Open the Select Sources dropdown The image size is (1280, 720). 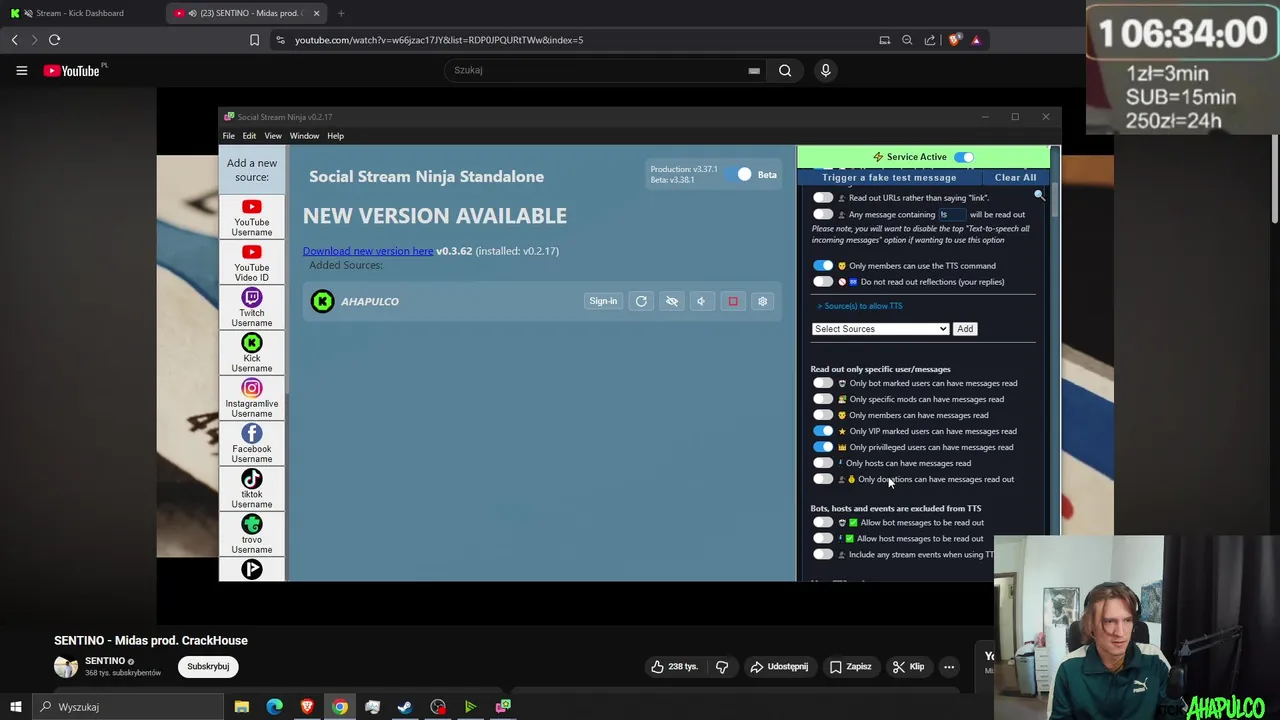pos(880,329)
